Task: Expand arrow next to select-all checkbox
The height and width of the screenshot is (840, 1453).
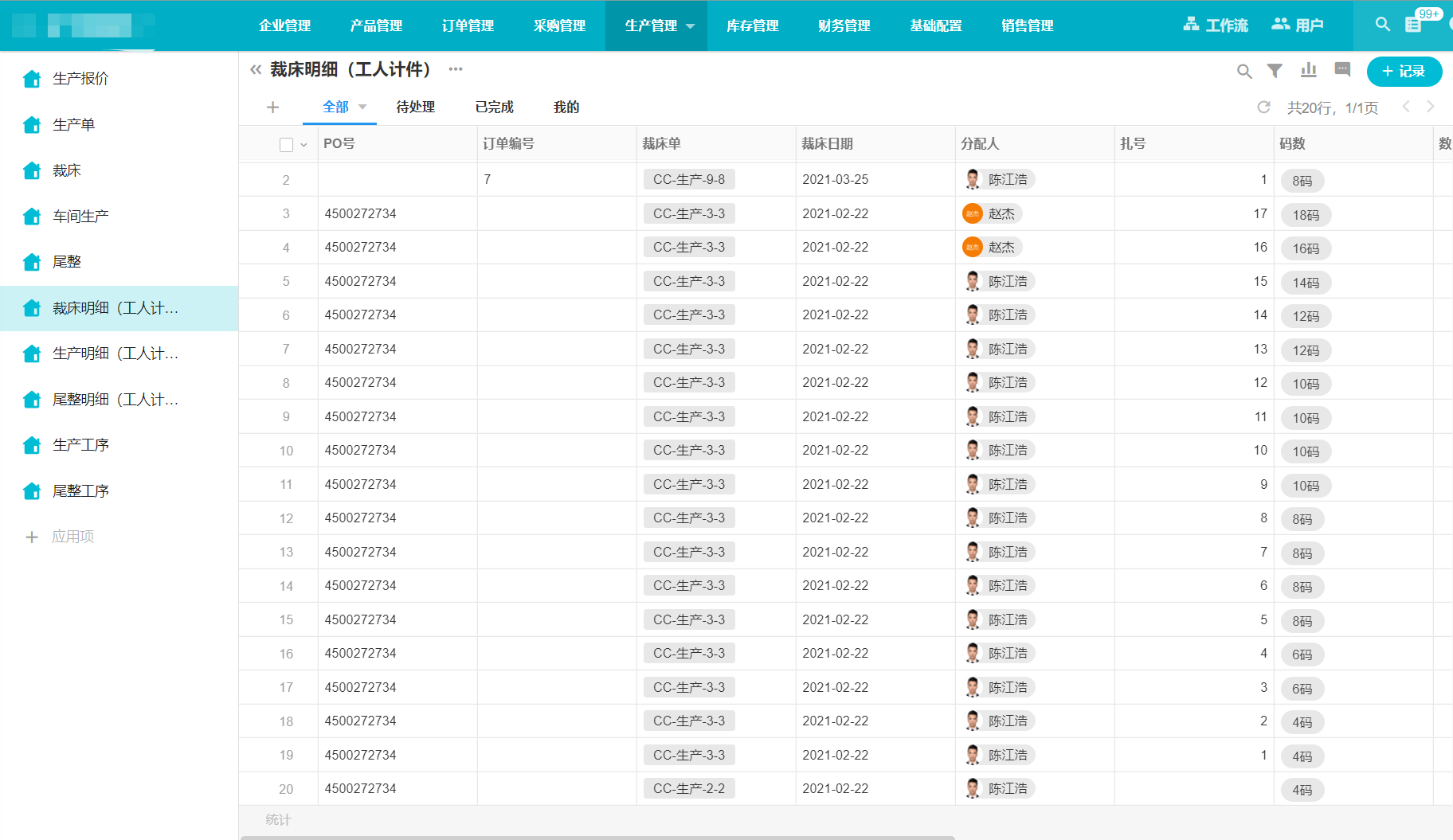Action: pyautogui.click(x=304, y=145)
